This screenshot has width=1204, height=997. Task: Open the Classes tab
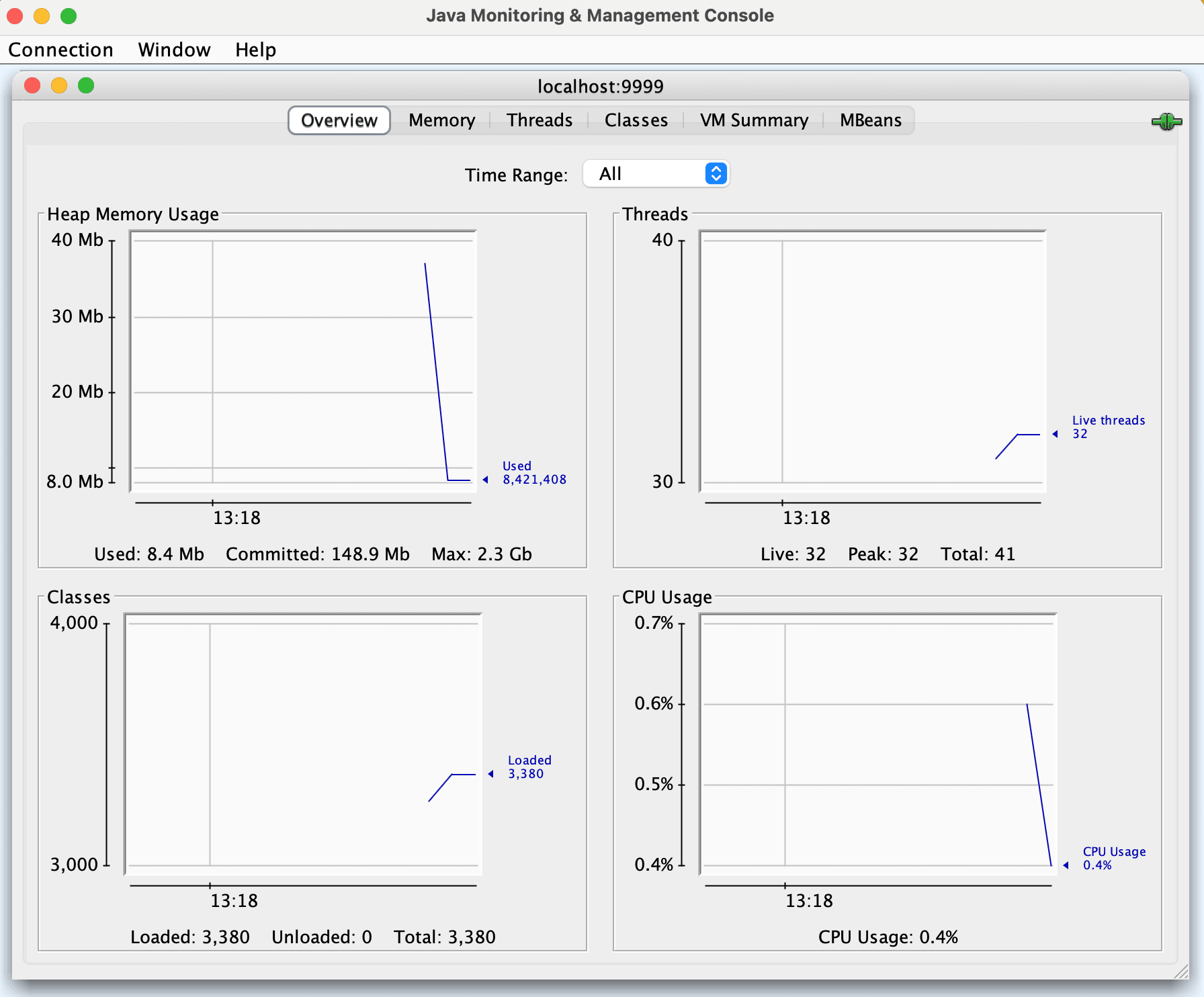click(x=635, y=120)
